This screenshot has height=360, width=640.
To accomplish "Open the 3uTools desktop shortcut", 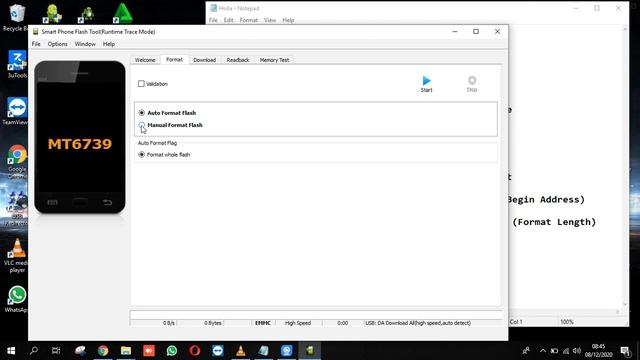I will click(x=17, y=64).
